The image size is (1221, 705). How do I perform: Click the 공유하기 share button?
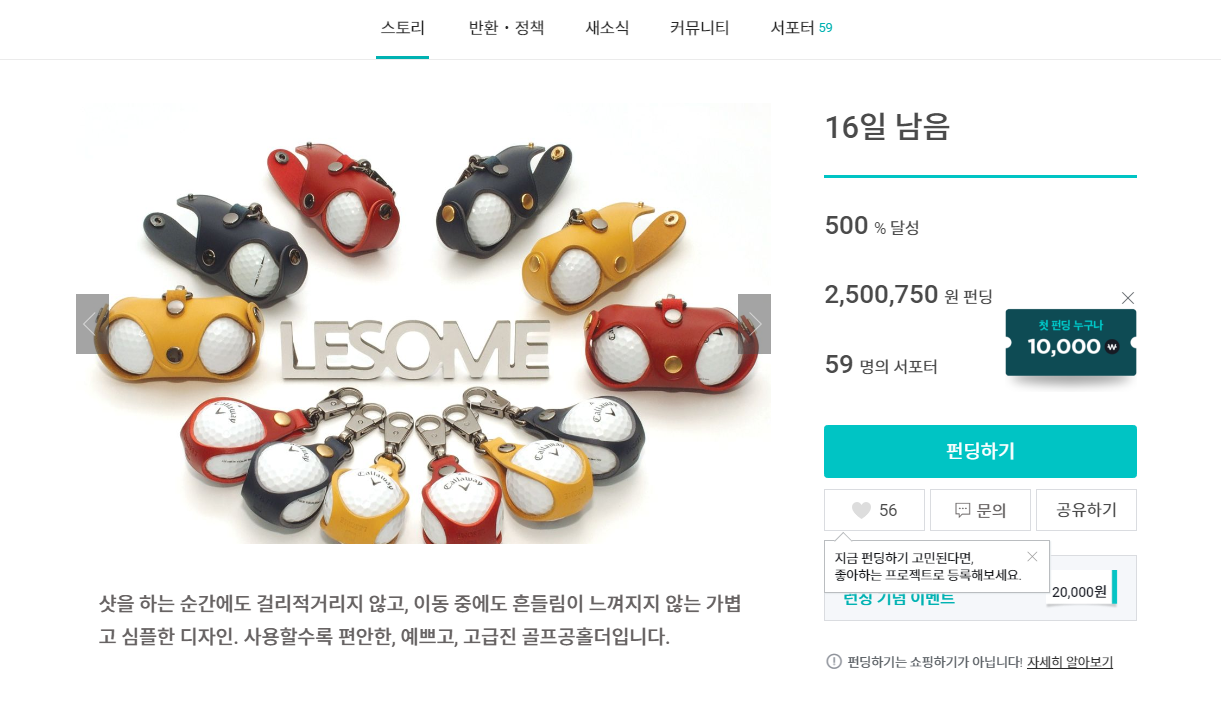[1086, 510]
